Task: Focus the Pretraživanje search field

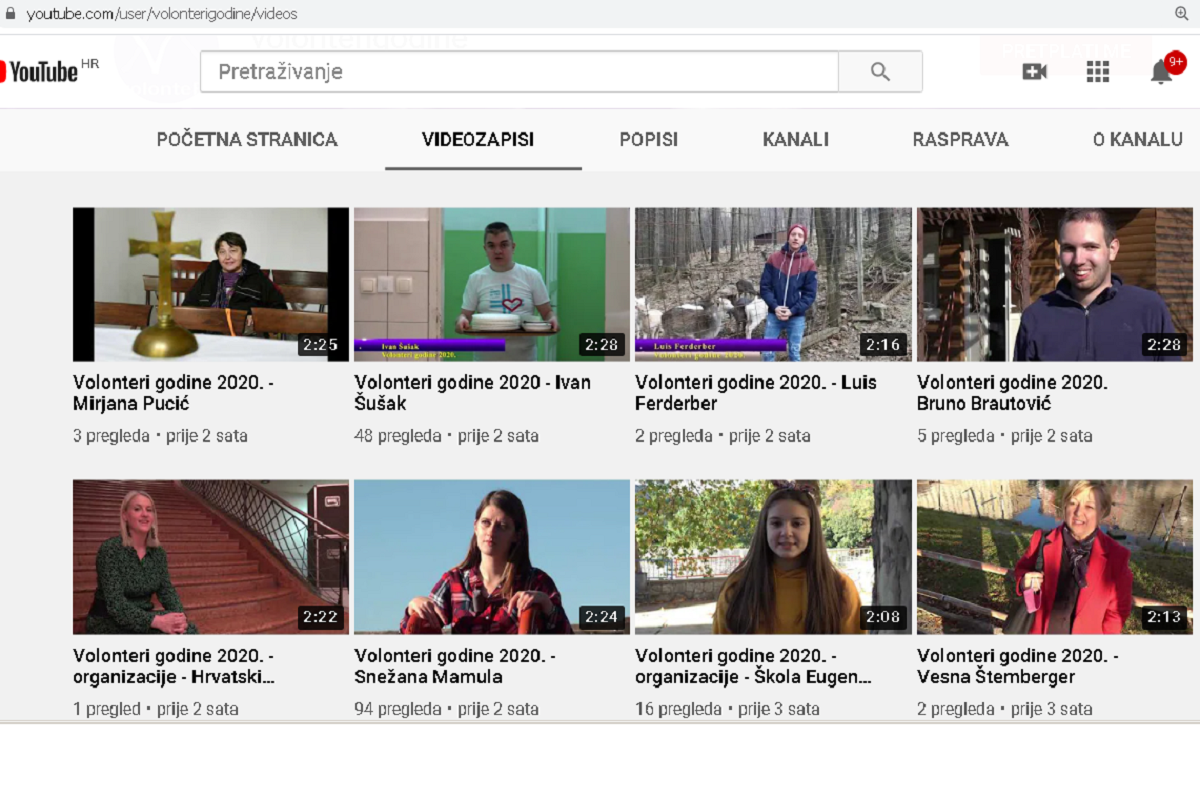Action: 518,72
